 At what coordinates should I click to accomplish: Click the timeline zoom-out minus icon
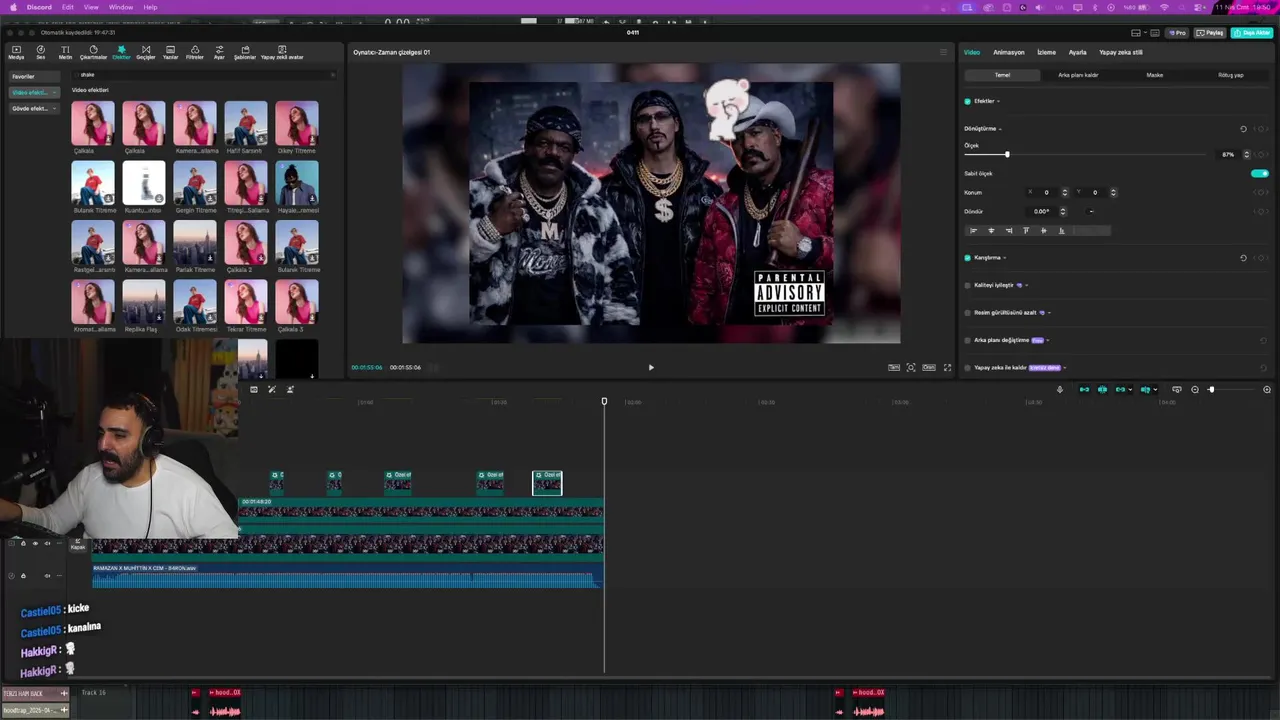point(1195,389)
